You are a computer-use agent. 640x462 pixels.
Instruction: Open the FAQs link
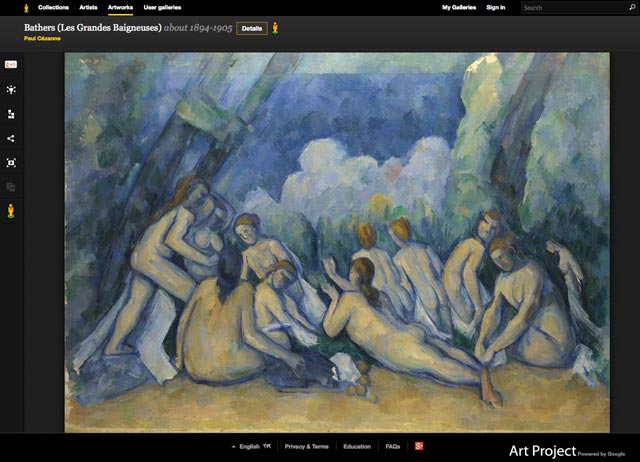tap(393, 446)
